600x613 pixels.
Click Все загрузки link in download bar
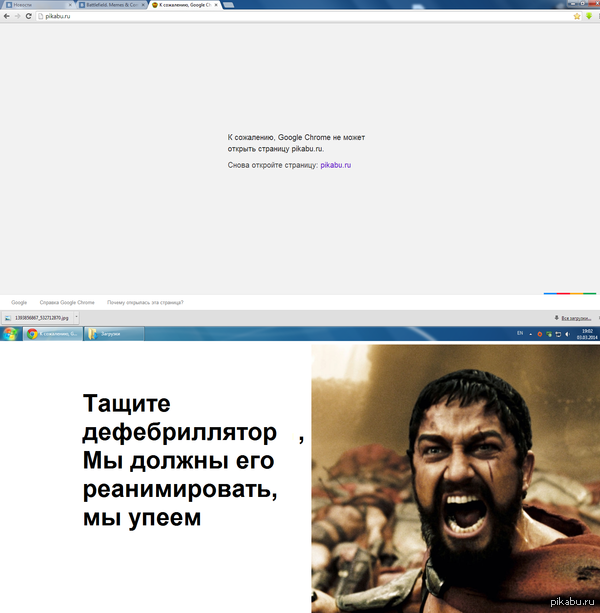pos(575,318)
